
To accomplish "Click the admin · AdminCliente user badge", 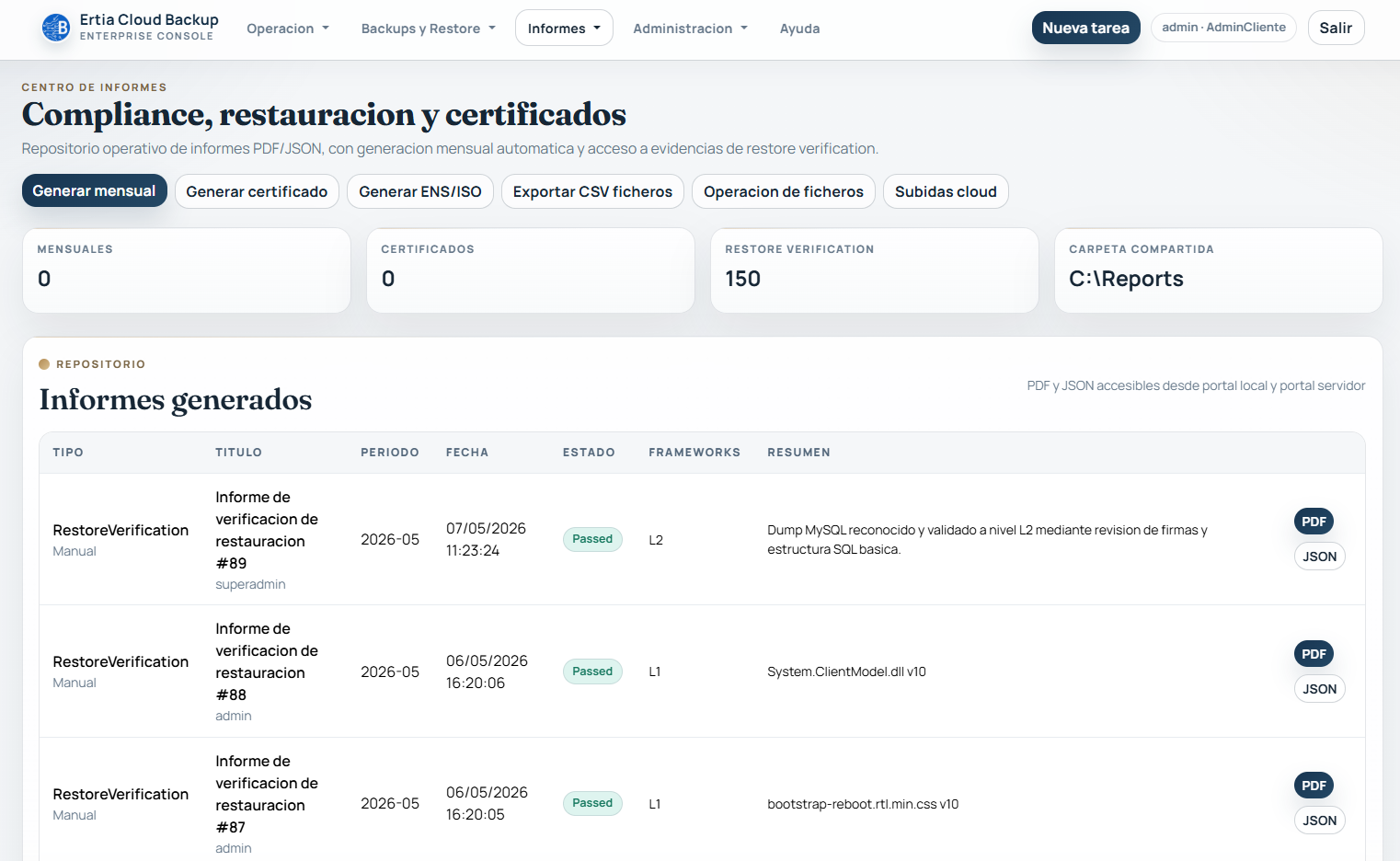I will 1223,28.
